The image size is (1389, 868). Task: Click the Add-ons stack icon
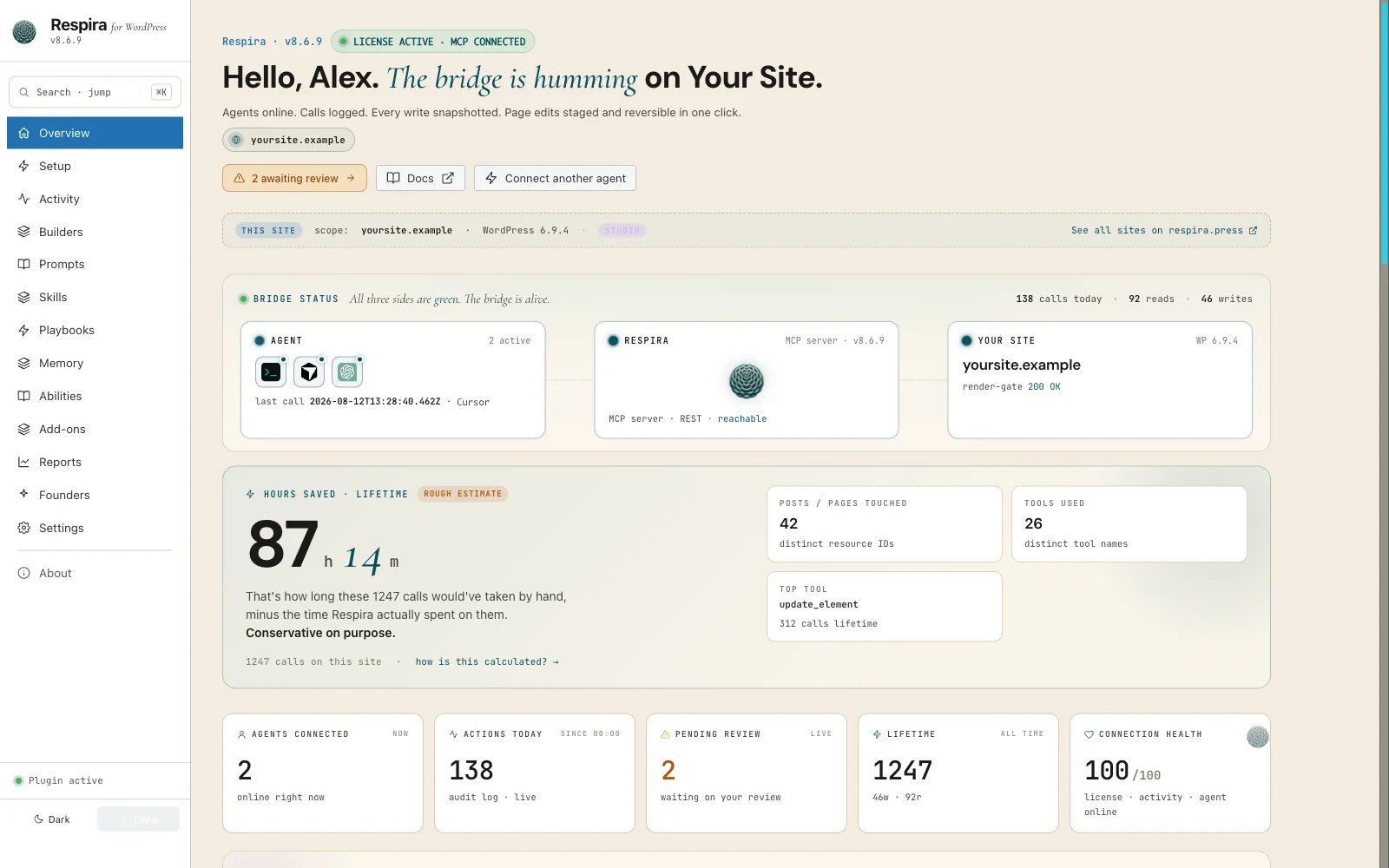pyautogui.click(x=24, y=429)
